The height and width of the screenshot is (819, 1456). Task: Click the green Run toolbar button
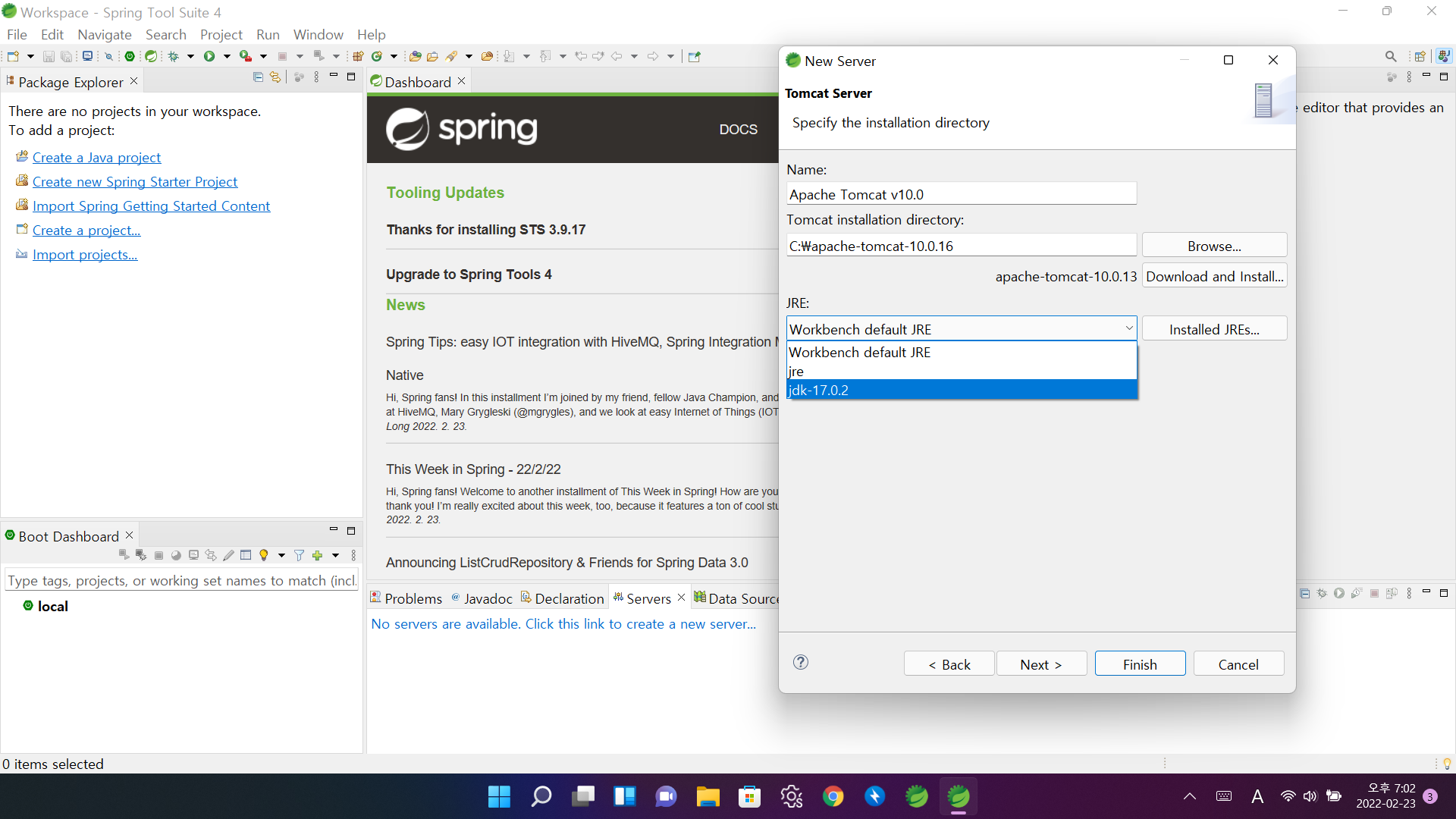pyautogui.click(x=209, y=56)
